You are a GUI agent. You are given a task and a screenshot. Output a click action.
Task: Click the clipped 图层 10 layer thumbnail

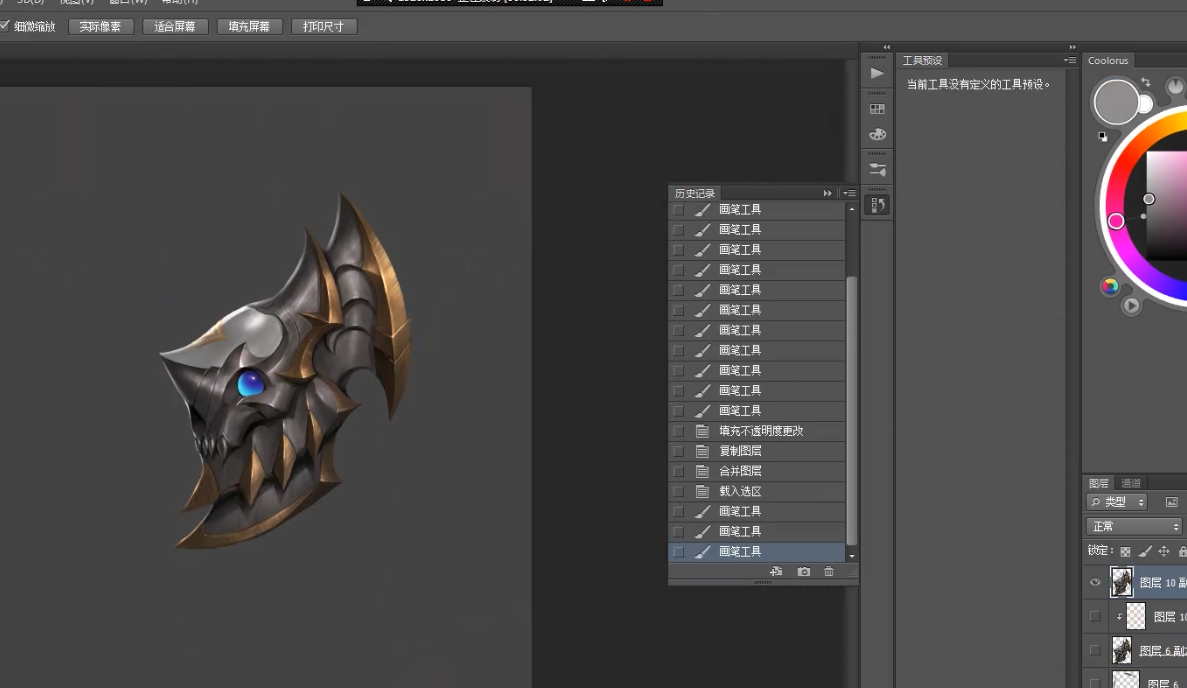pos(1136,617)
